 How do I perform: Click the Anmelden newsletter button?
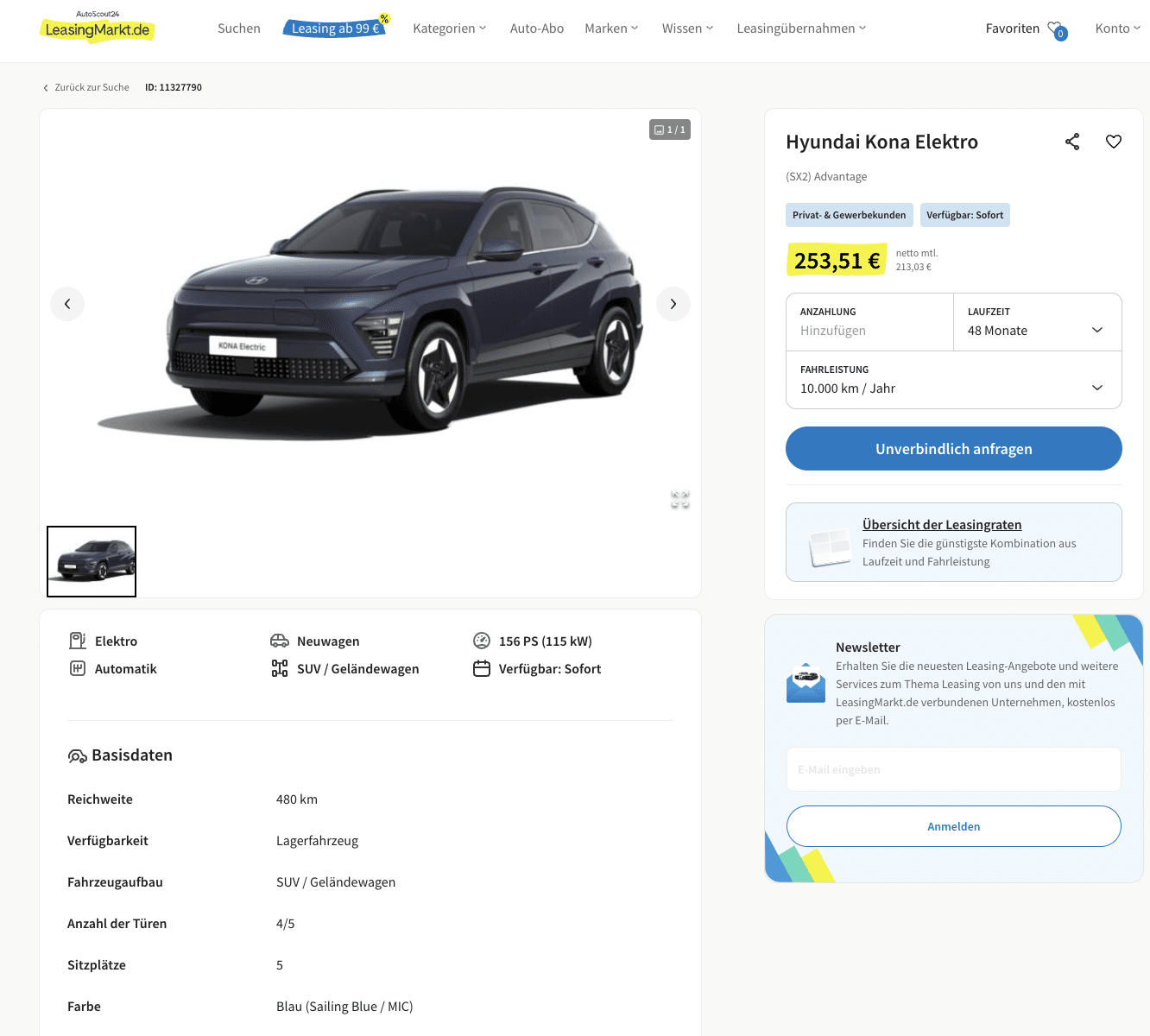(954, 826)
